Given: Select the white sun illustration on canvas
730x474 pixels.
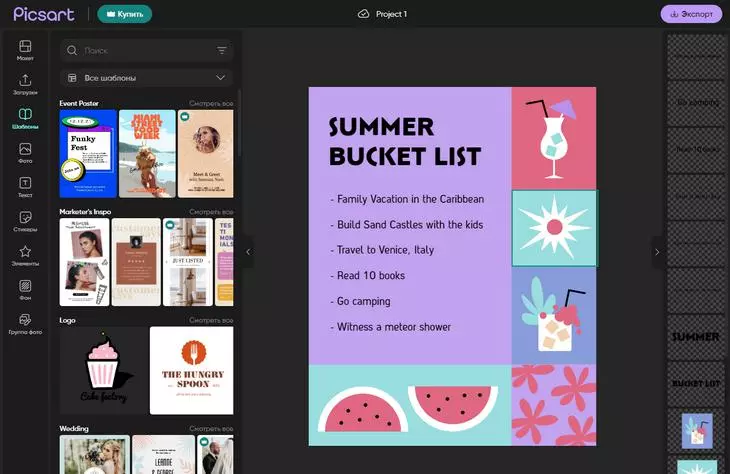Looking at the screenshot, I should [554, 228].
